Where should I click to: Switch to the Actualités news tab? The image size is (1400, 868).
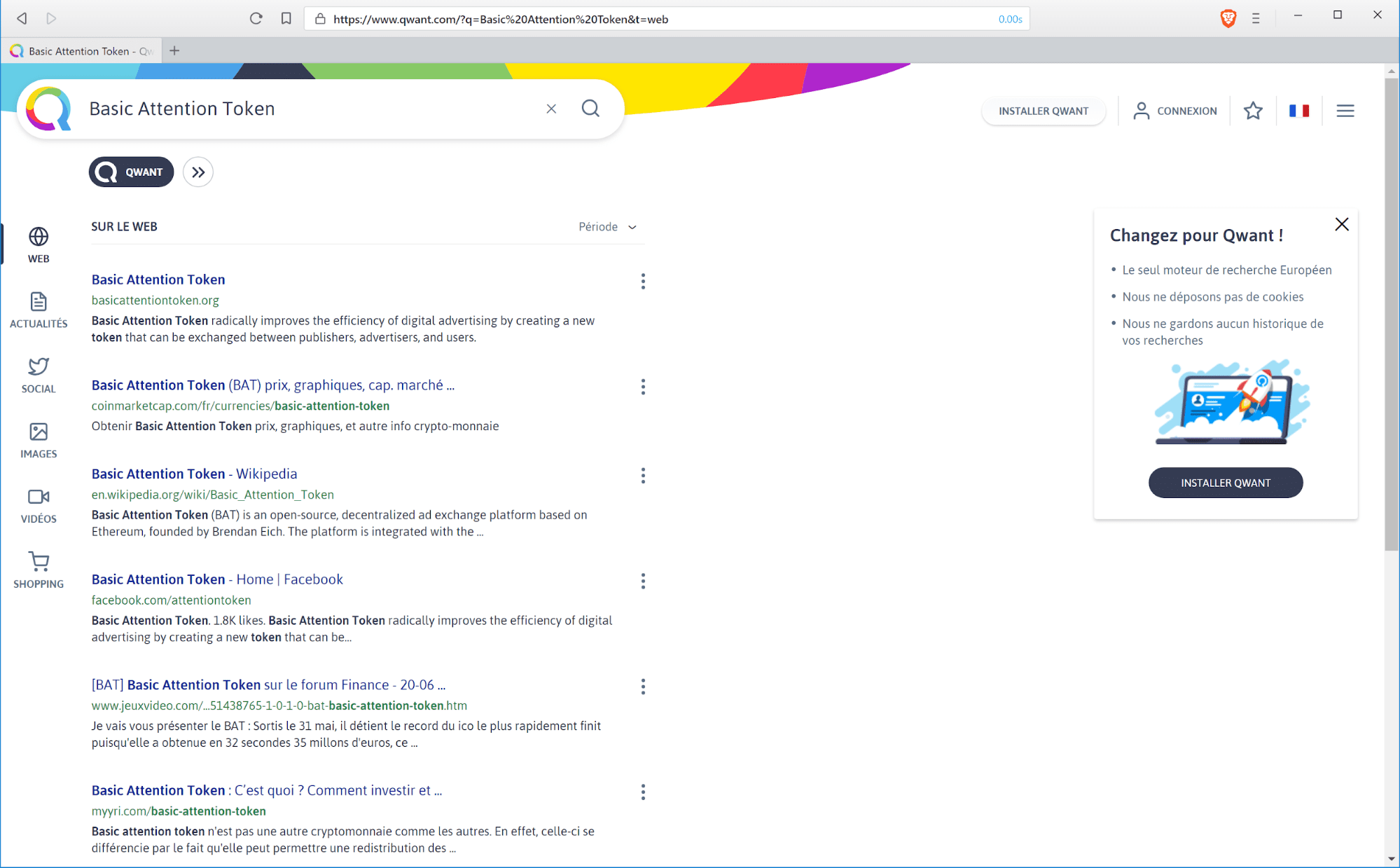(x=39, y=310)
